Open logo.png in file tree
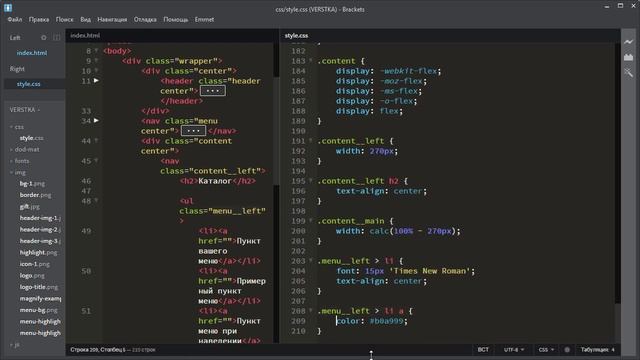 tap(32, 276)
